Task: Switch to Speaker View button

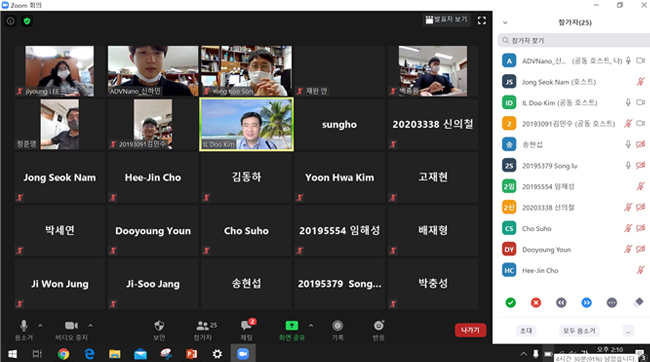Action: pyautogui.click(x=446, y=19)
